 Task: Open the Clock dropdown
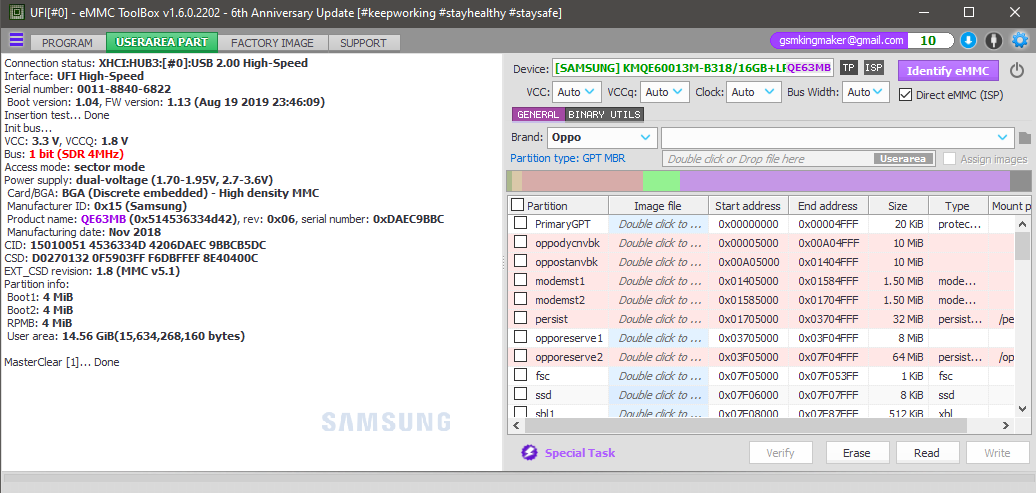[x=753, y=92]
